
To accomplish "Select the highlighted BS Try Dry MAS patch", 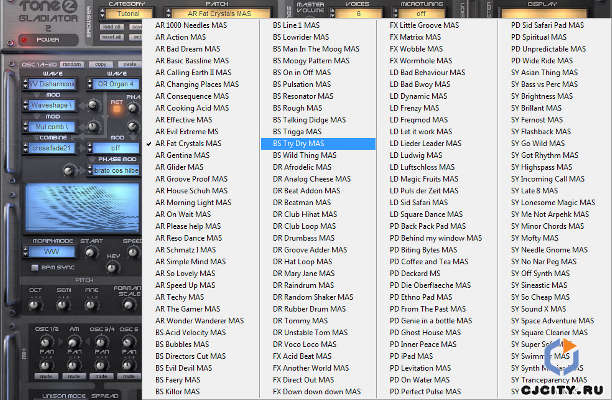I will (x=318, y=144).
